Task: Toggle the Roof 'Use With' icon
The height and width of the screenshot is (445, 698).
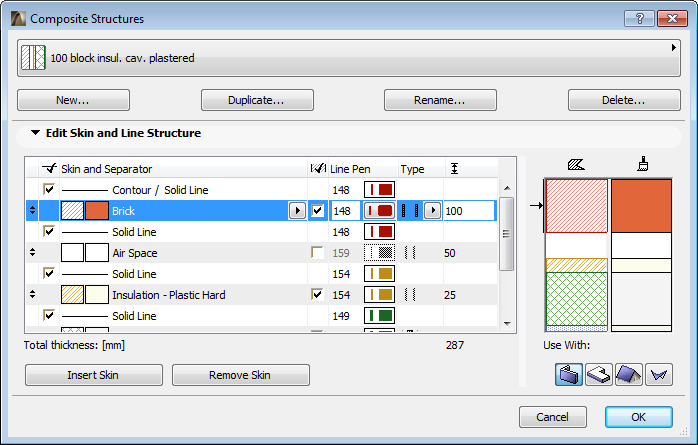Action: point(628,375)
